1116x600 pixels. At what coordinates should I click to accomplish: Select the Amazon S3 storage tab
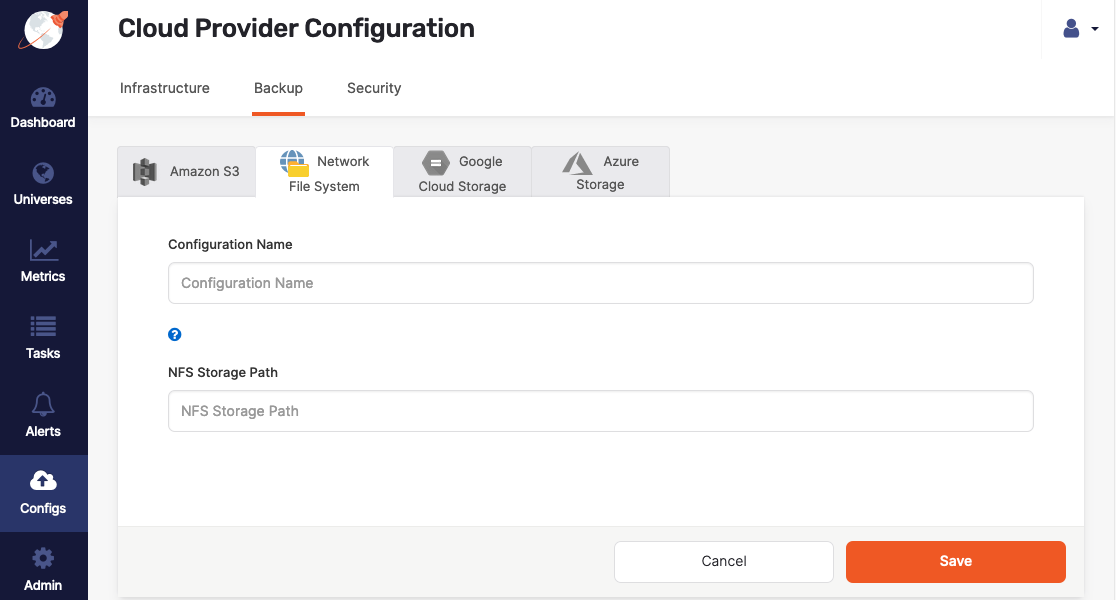coord(186,171)
